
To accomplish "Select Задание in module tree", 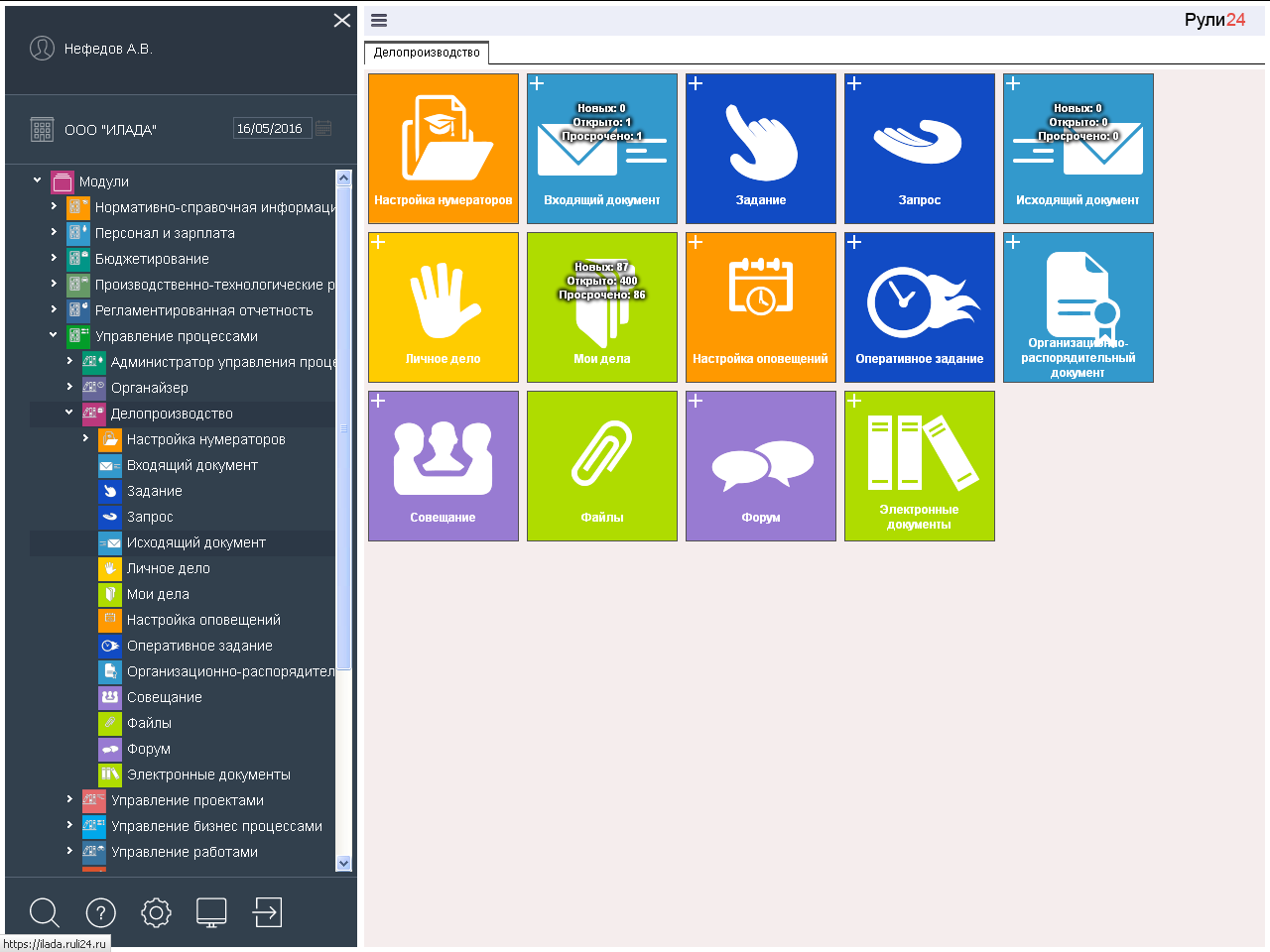I will click(155, 491).
